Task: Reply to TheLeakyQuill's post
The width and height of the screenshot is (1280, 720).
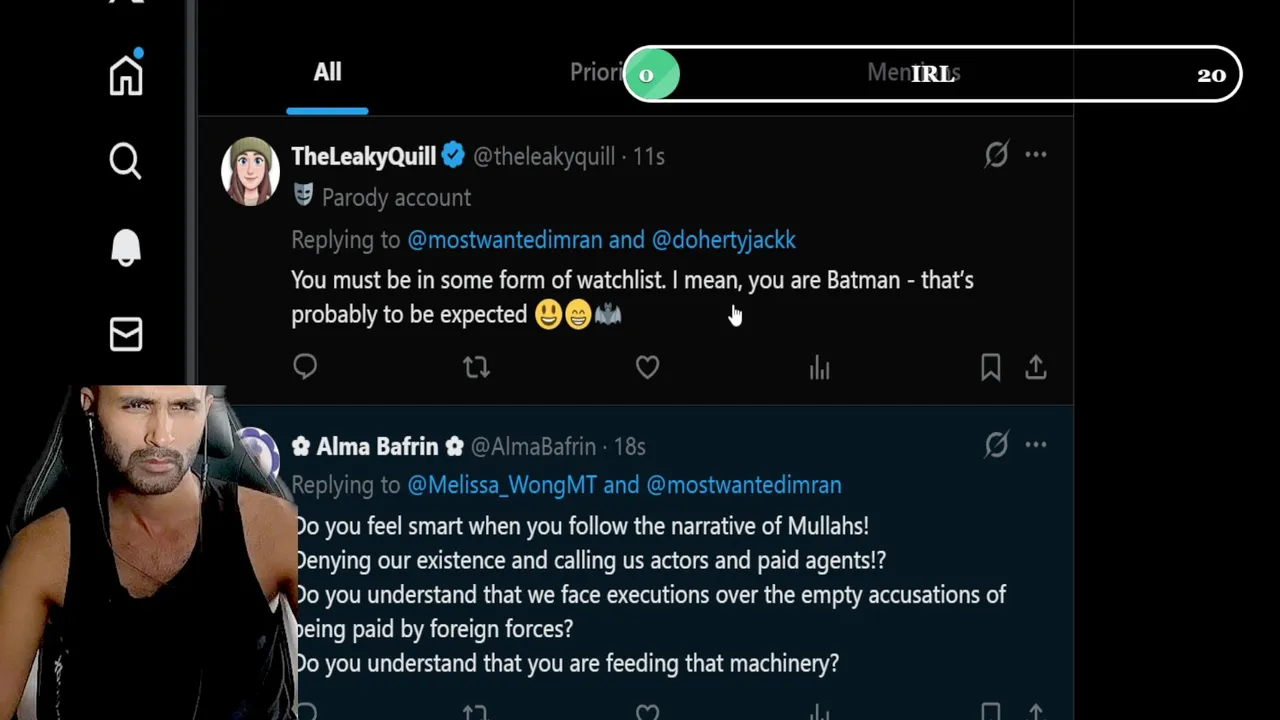Action: click(x=305, y=367)
